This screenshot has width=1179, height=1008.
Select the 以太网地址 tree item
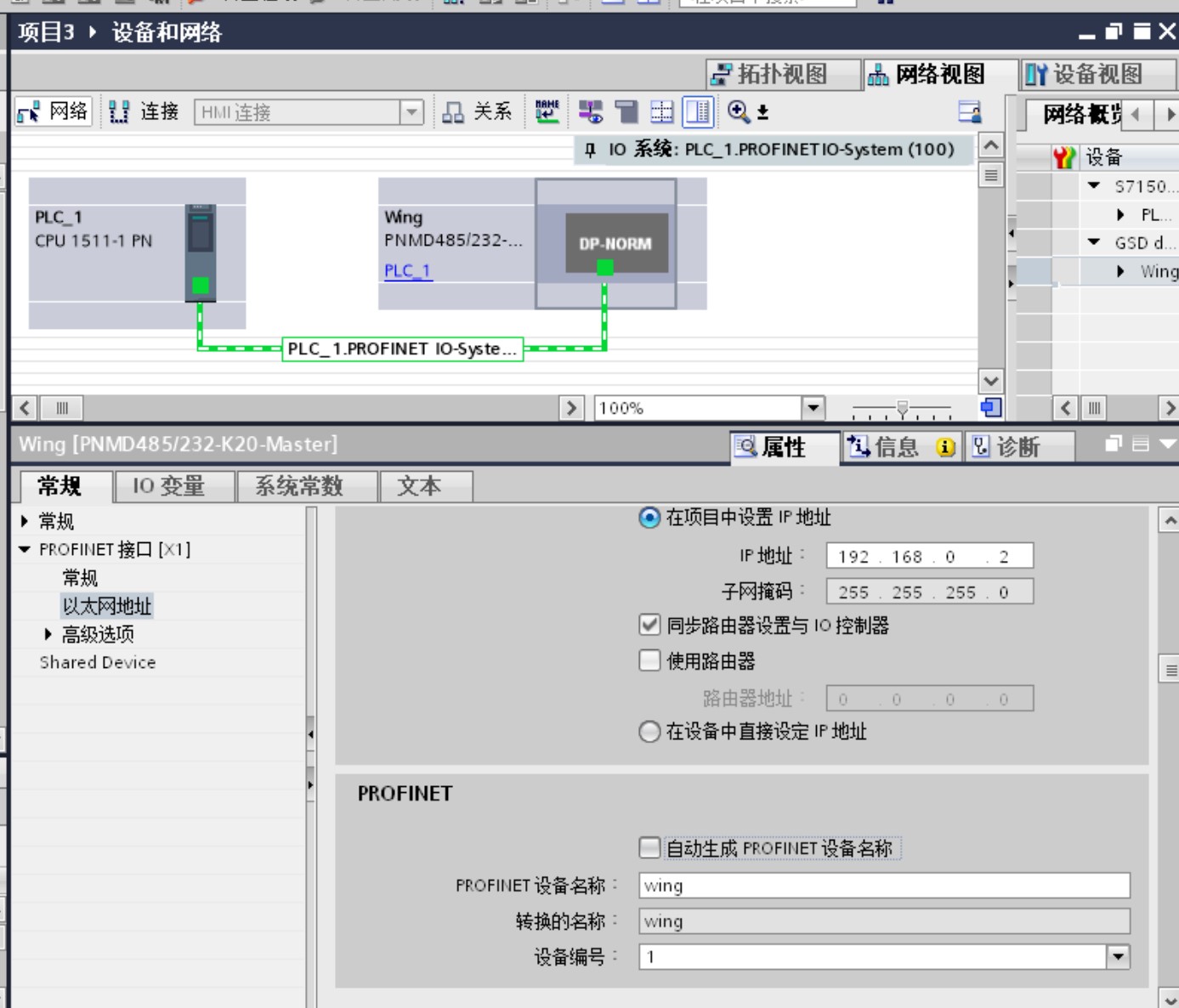(107, 606)
